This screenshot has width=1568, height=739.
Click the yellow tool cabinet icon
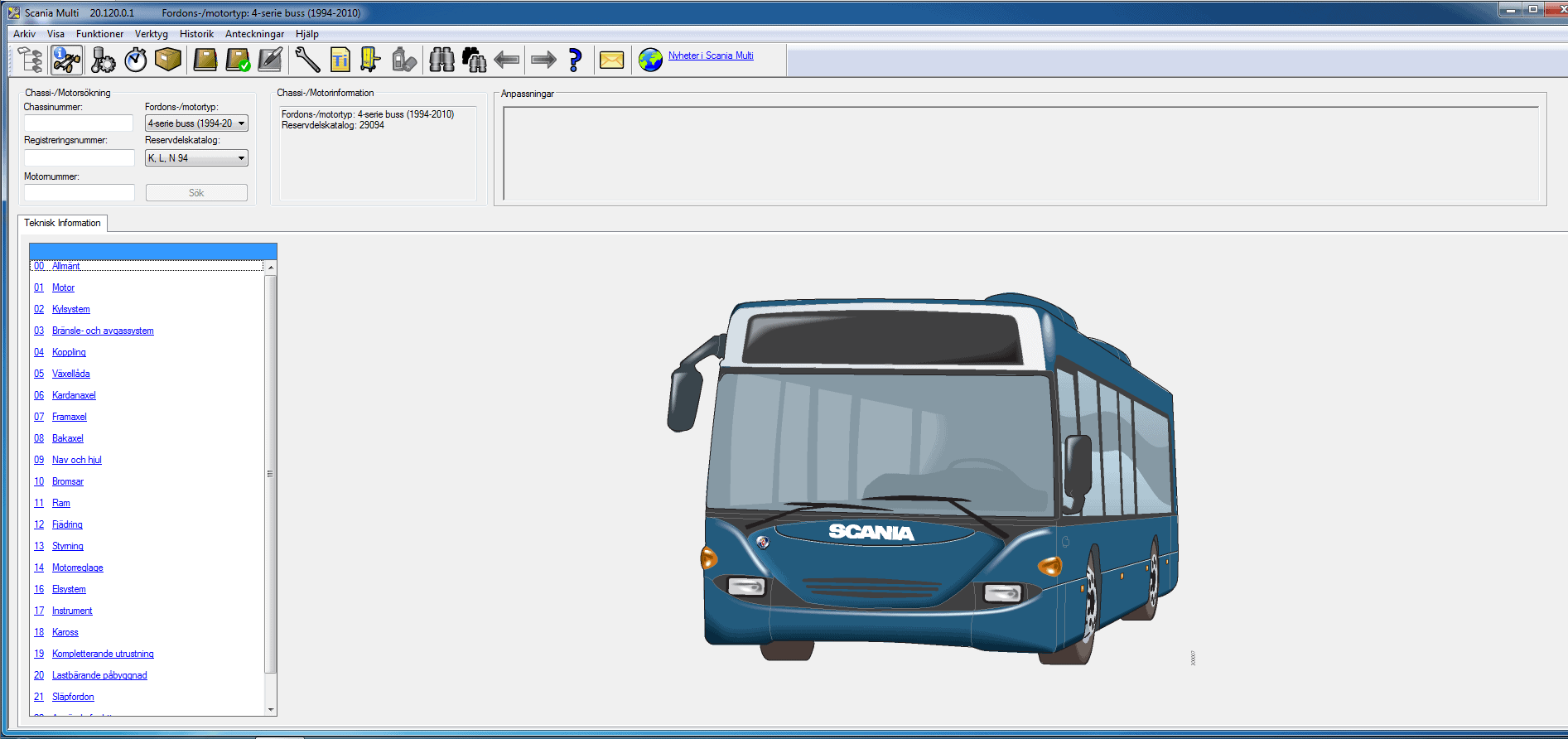click(x=370, y=60)
